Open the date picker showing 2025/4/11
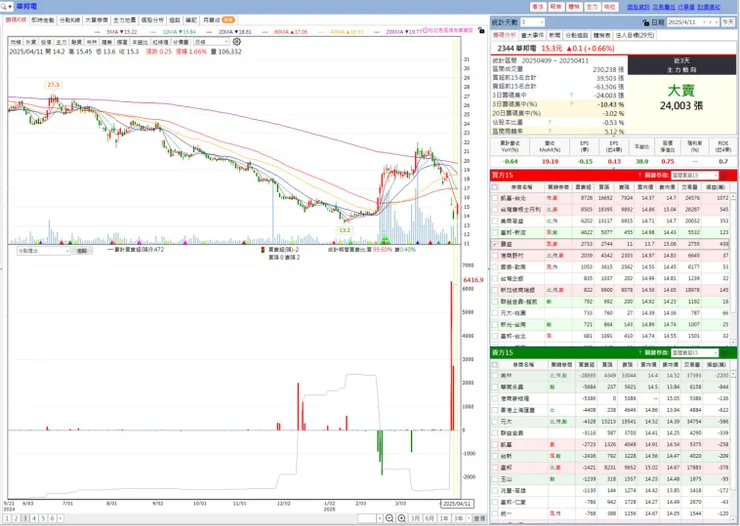The height and width of the screenshot is (526, 740). 692,22
